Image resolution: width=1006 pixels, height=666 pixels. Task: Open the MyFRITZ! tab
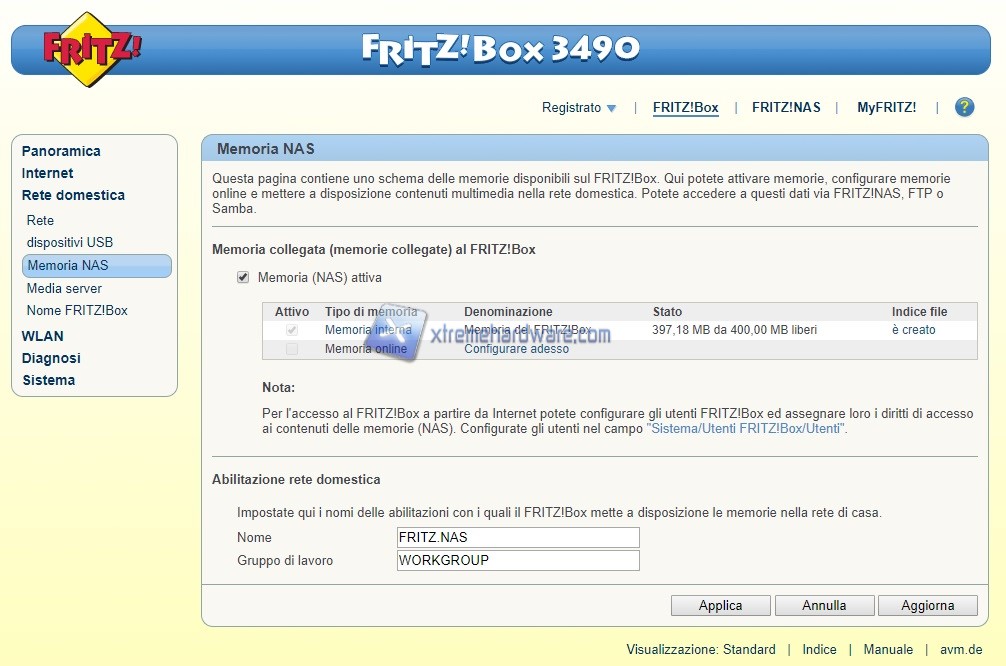pos(886,108)
